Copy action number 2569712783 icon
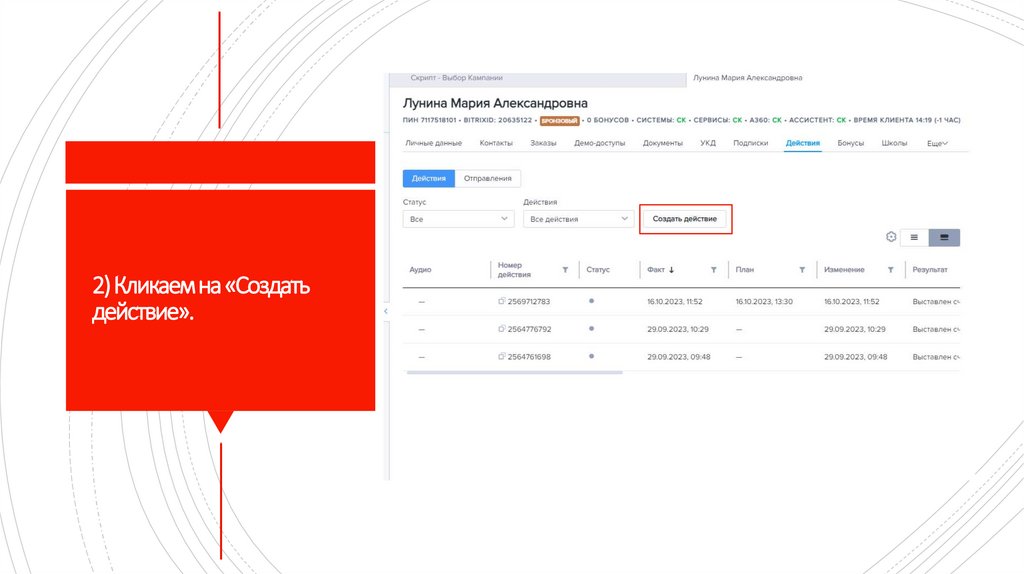This screenshot has height=574, width=1024. 502,301
